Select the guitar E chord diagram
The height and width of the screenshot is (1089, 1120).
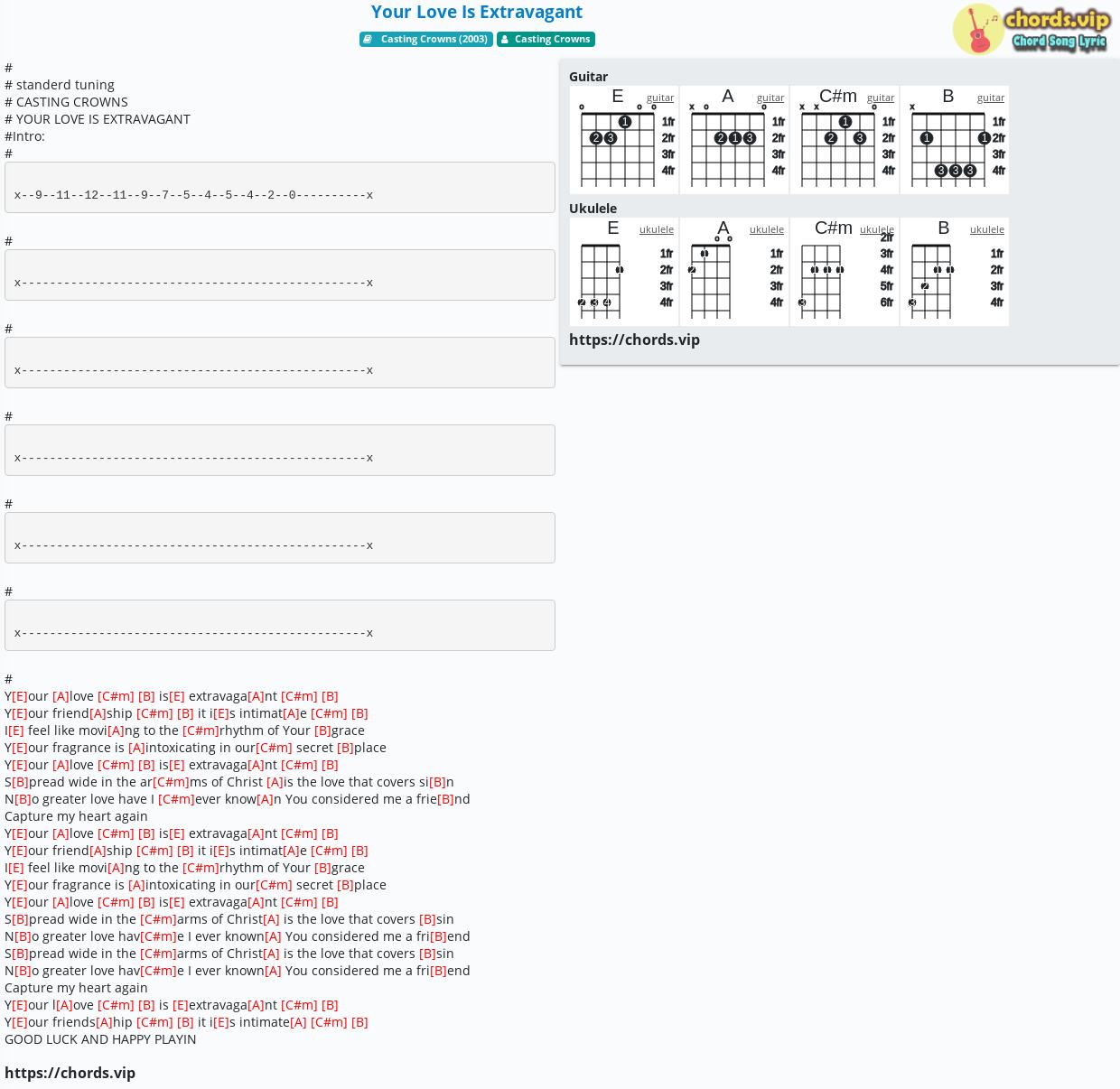coord(624,140)
